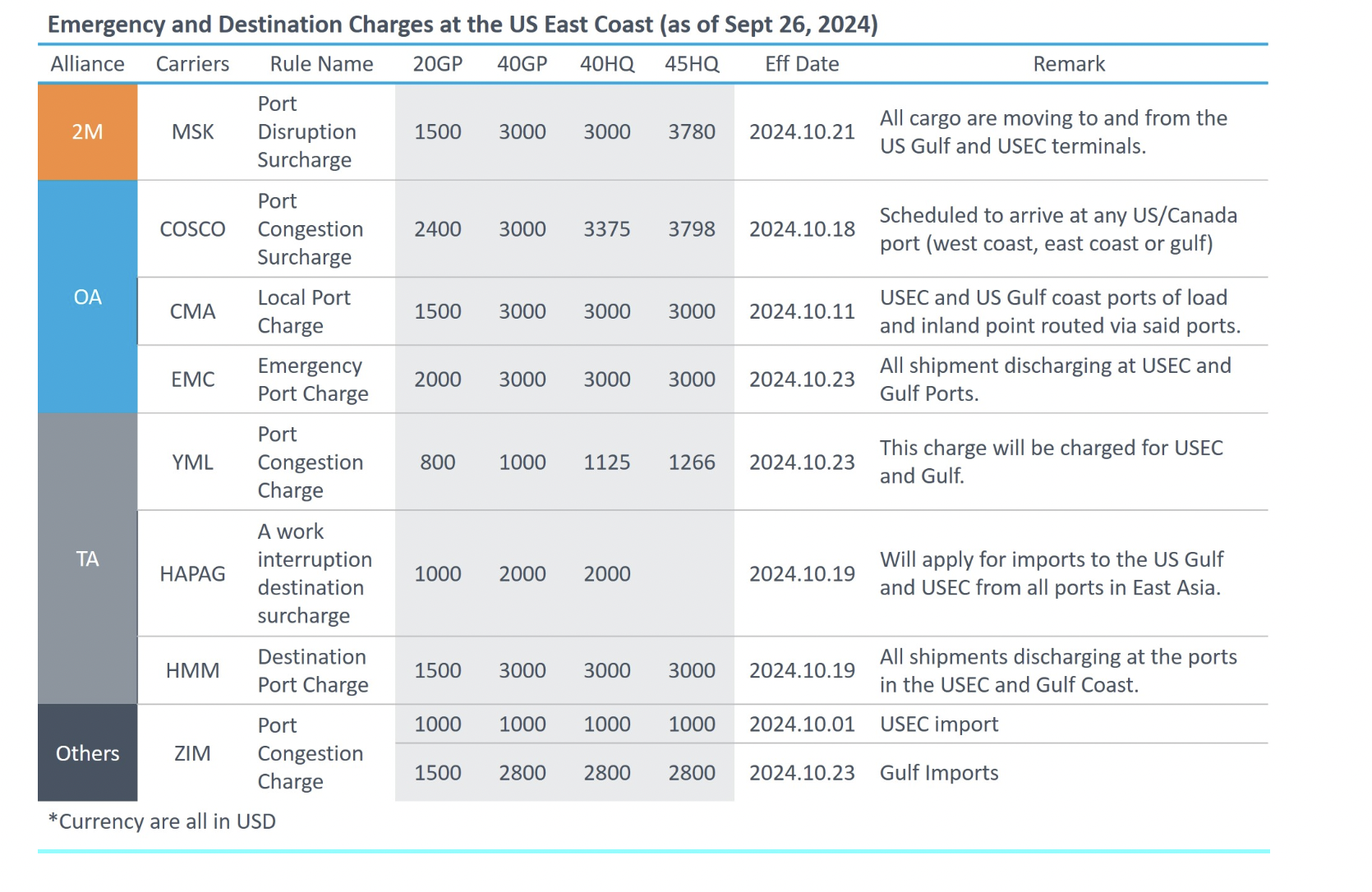Viewport: 1372px width, 892px height.
Task: Click ZIM's Port Congestion Charge rule name
Action: click(x=310, y=753)
